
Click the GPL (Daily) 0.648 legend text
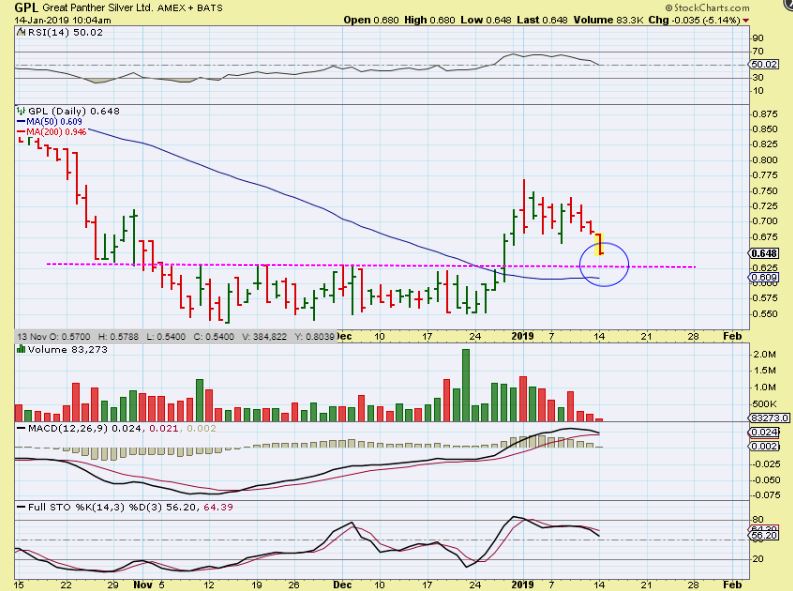click(73, 111)
